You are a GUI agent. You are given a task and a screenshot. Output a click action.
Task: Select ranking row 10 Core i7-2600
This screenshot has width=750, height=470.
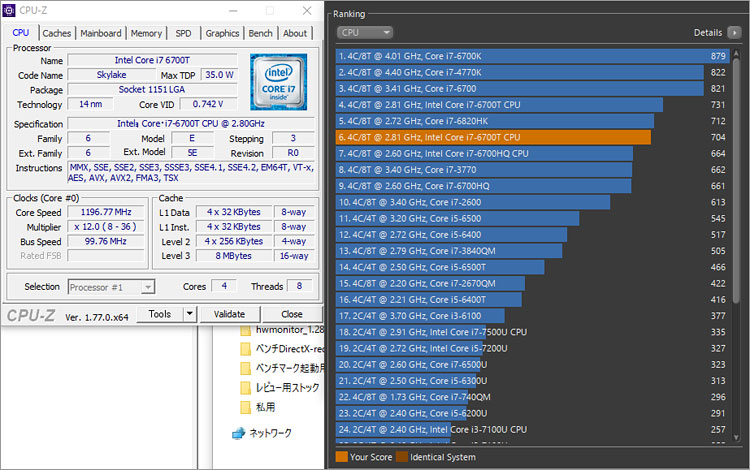click(x=532, y=202)
